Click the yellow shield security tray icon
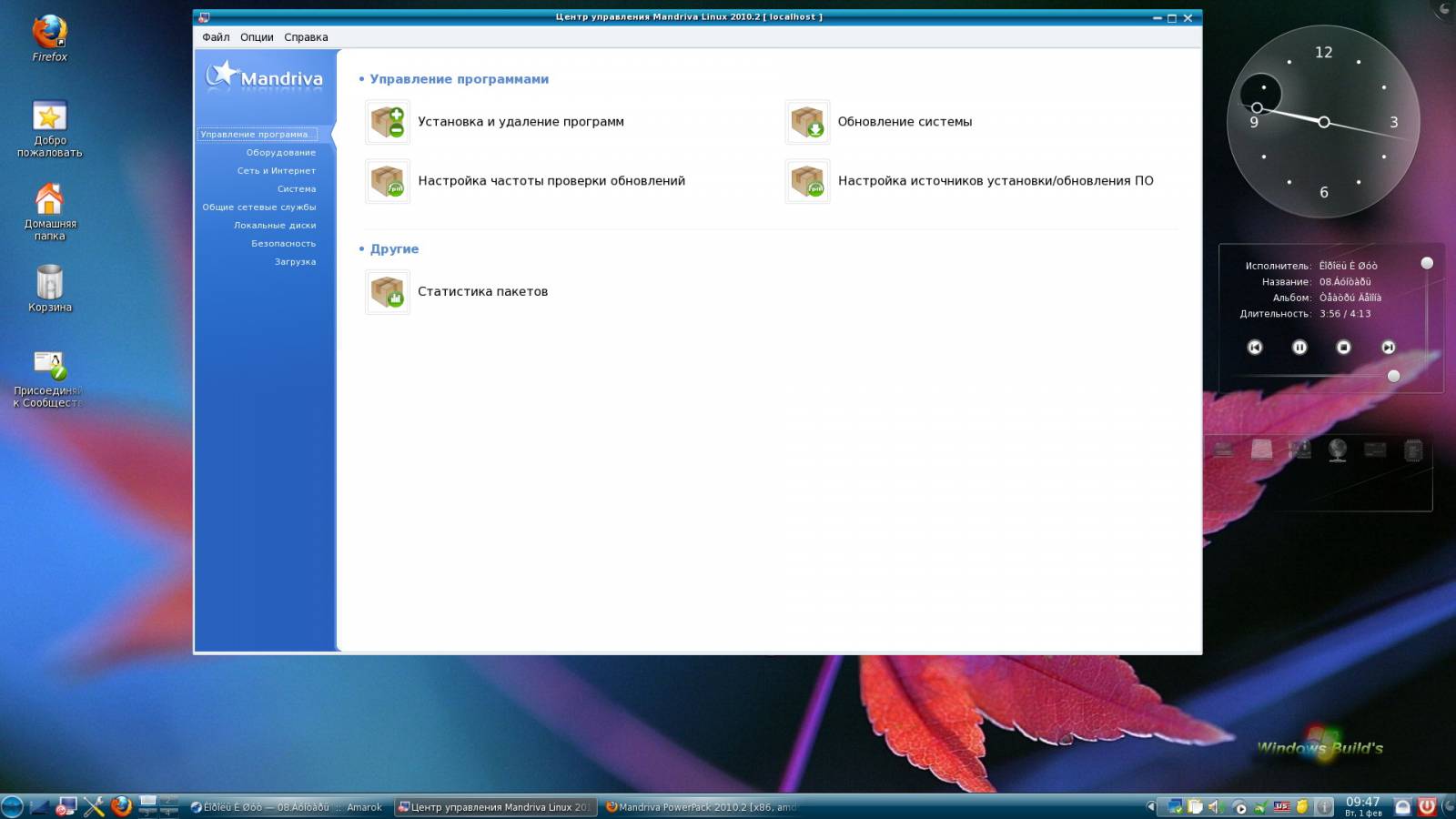 pos(1302,807)
